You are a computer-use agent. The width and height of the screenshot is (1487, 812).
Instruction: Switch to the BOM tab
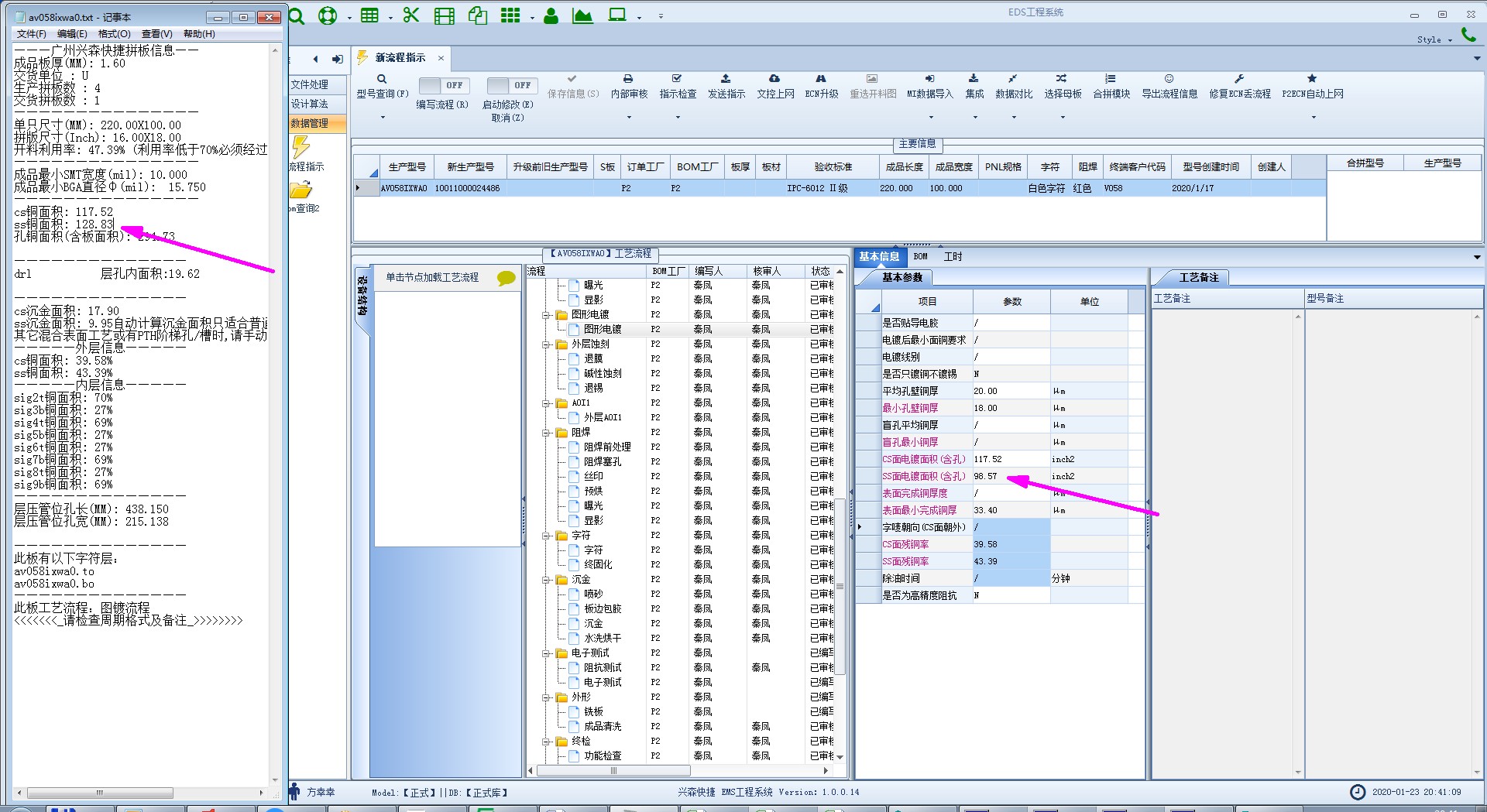(x=920, y=257)
